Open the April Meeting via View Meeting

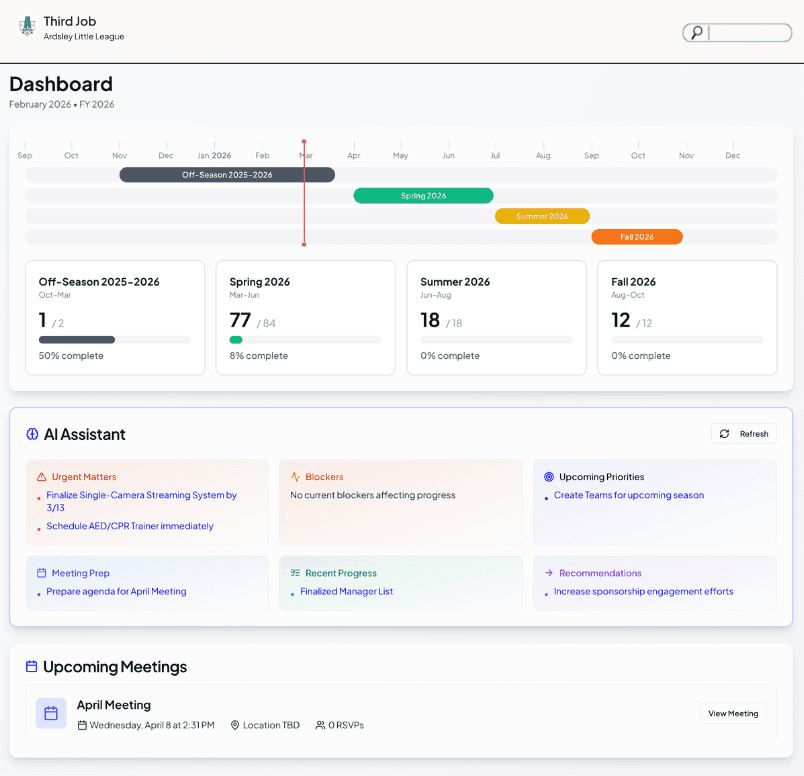[x=732, y=713]
